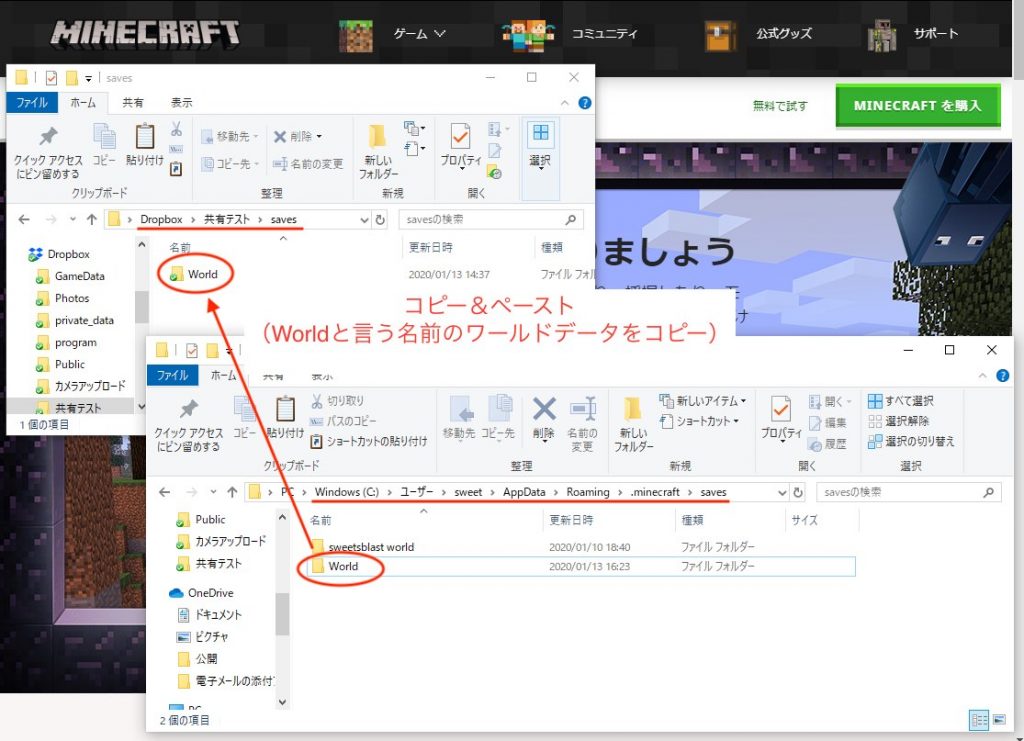Click MINECRAFT を購入 button

click(918, 105)
